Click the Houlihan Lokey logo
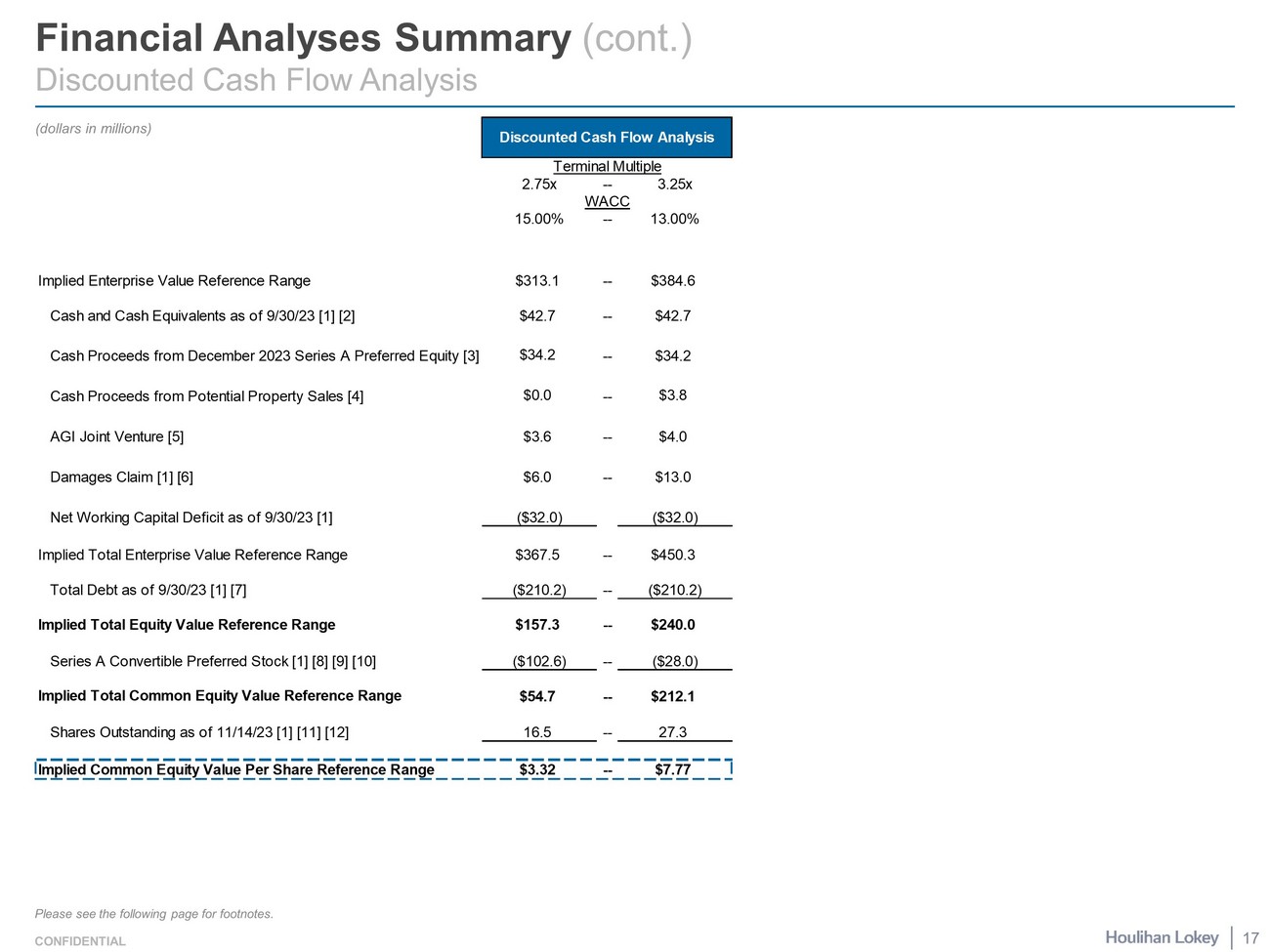The width and height of the screenshot is (1270, 952). (1162, 937)
